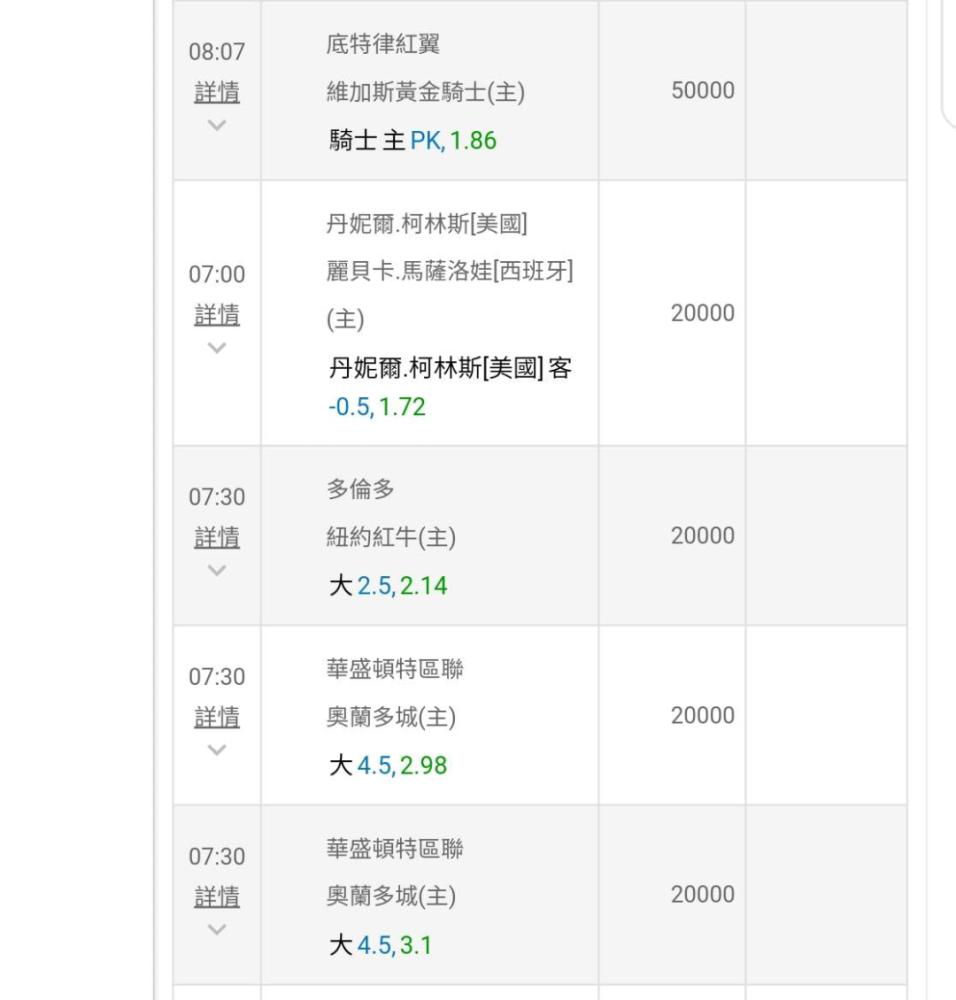Image resolution: width=956 pixels, height=1000 pixels.
Task: Click the 大 2.5, 2.14 selection
Action: tap(388, 586)
